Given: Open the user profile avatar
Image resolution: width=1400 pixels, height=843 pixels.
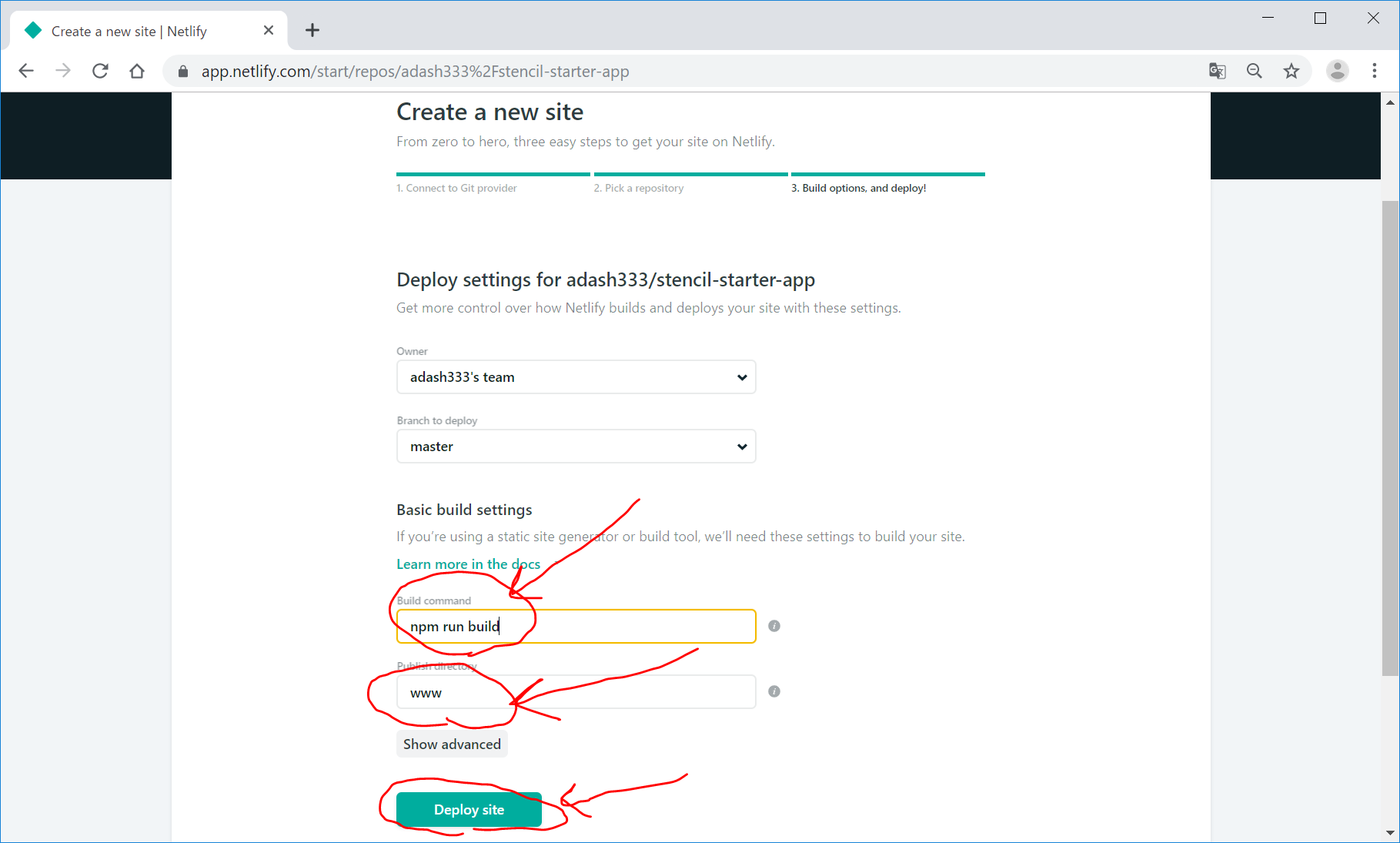Looking at the screenshot, I should click(1338, 71).
